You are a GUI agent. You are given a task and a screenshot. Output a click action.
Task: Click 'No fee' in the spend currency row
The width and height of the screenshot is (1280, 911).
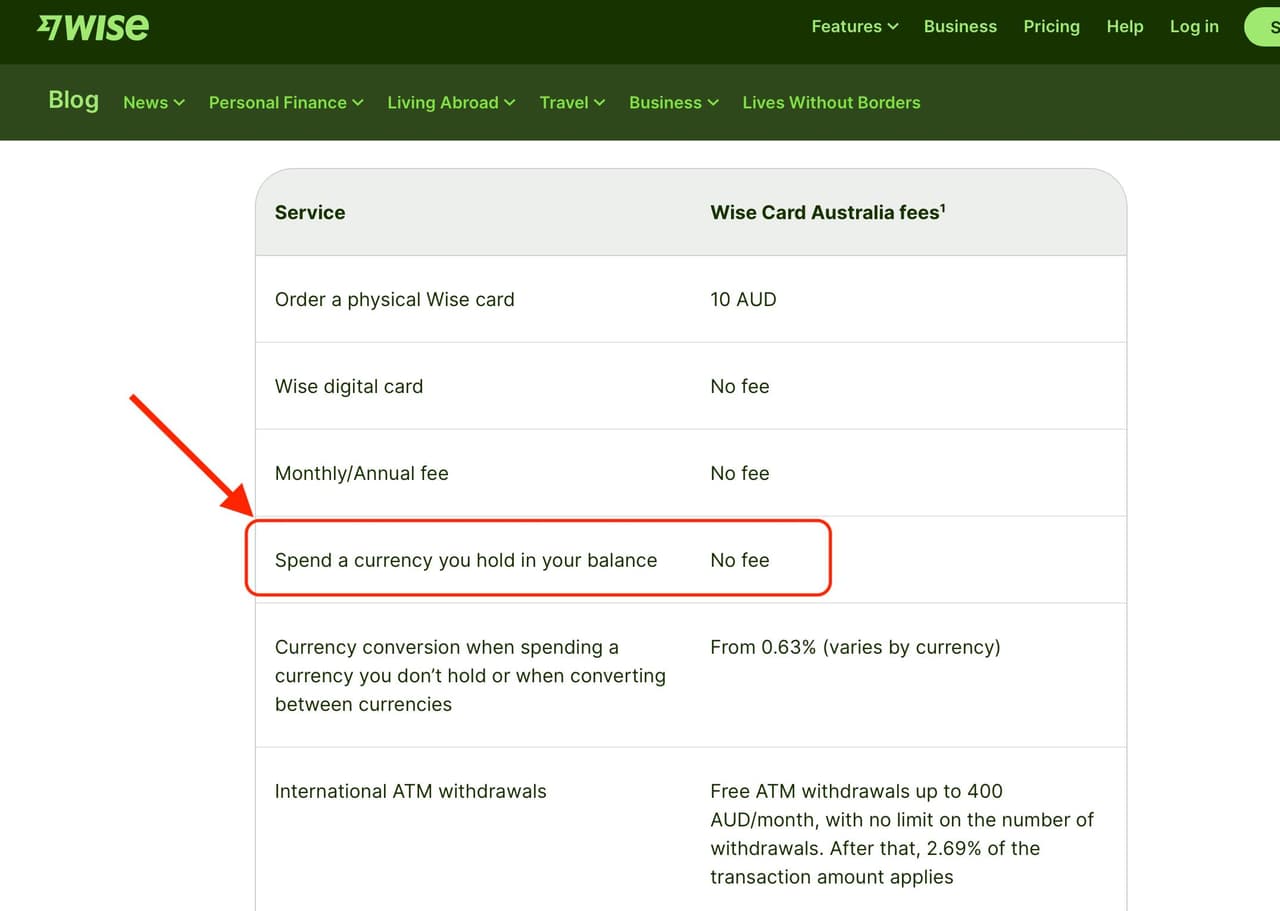pos(740,560)
